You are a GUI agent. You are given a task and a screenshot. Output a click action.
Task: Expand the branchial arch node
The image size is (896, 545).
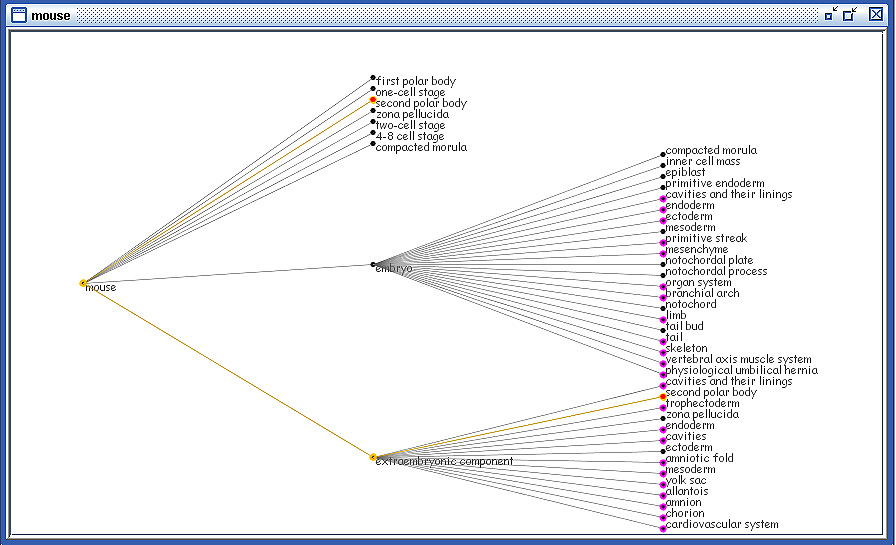663,298
